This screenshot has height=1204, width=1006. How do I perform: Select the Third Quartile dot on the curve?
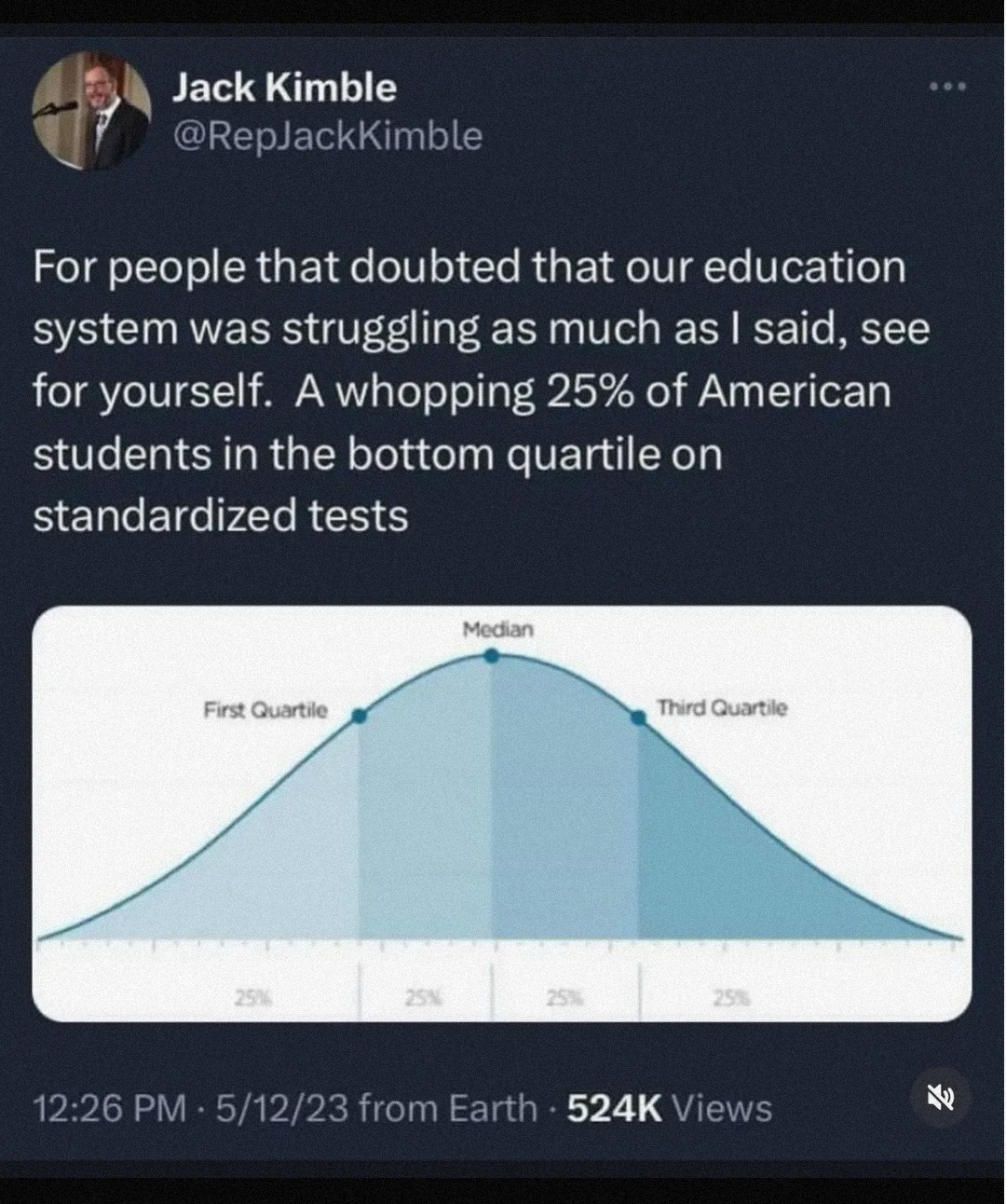(638, 716)
